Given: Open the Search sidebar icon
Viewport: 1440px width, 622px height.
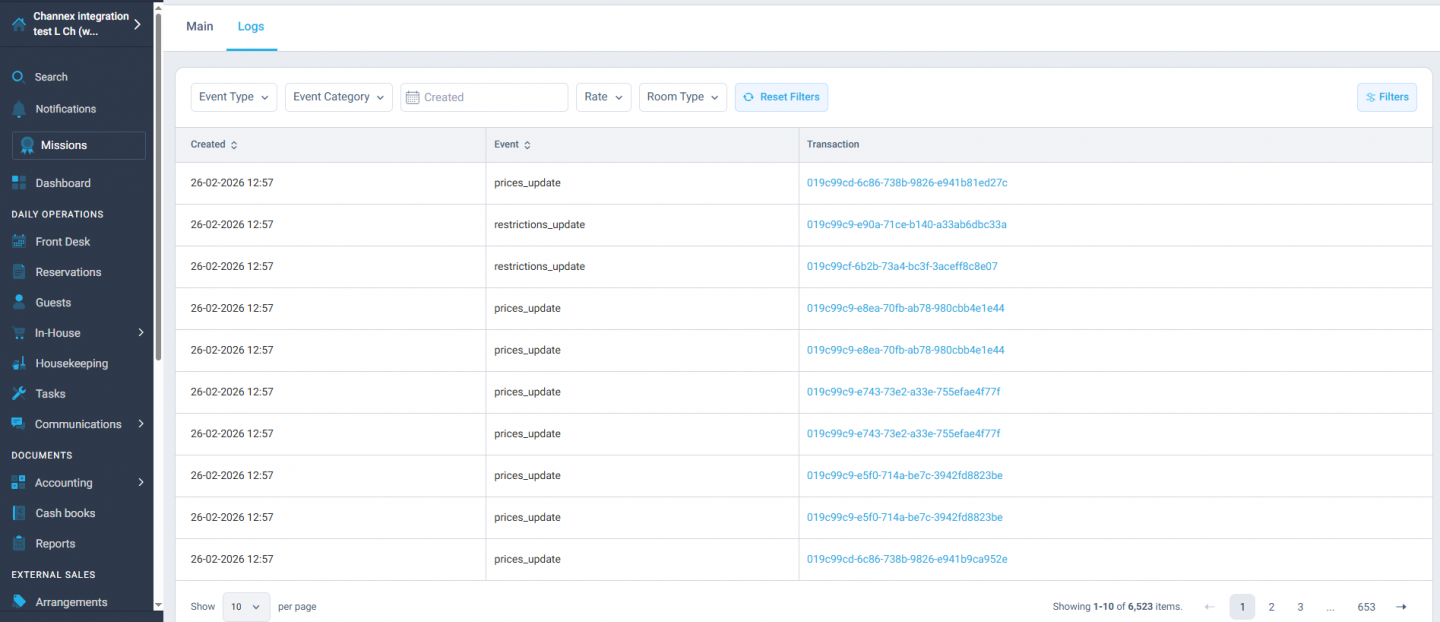Looking at the screenshot, I should coord(16,76).
